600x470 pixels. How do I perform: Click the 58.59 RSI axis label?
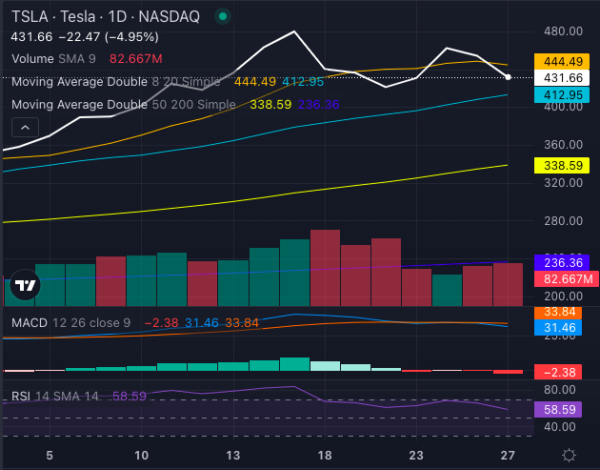tap(558, 410)
